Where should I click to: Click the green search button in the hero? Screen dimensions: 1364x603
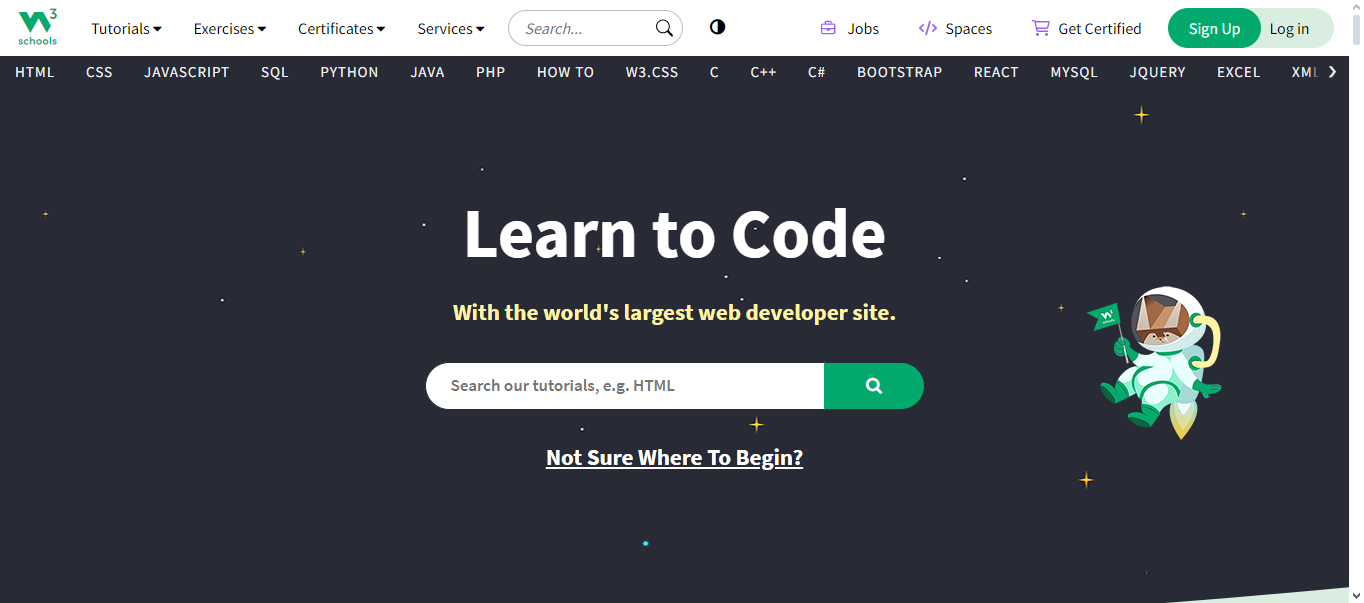coord(873,385)
